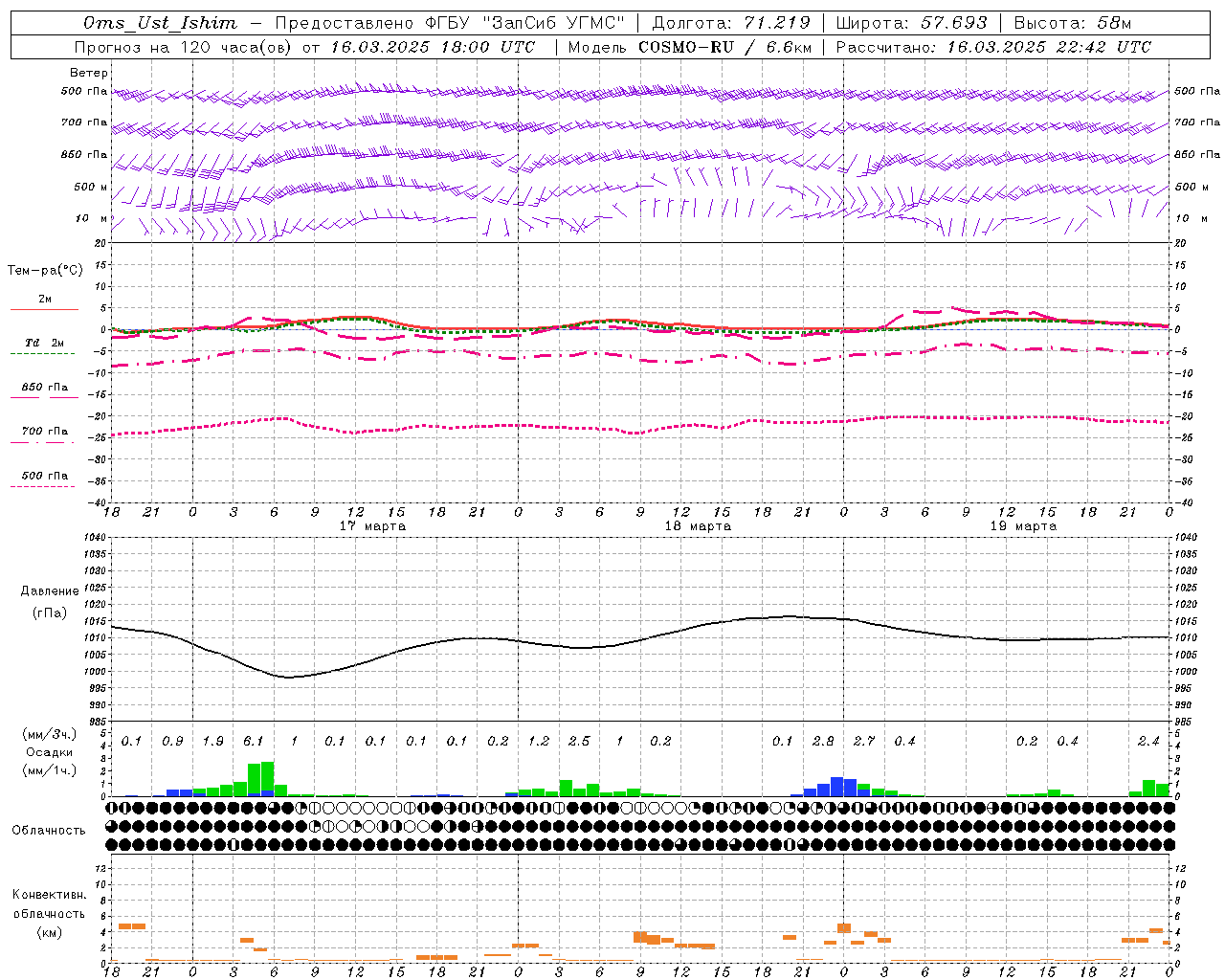Screen dimensions: 1225x980
Task: Click the 2.5 precipitation total
Action: tap(579, 742)
